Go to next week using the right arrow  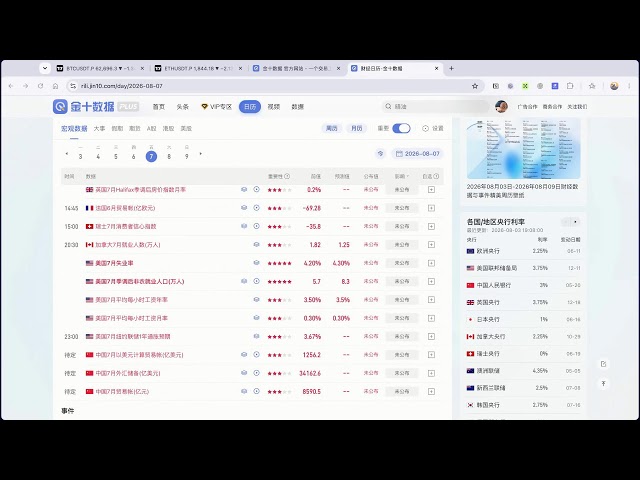coord(200,154)
